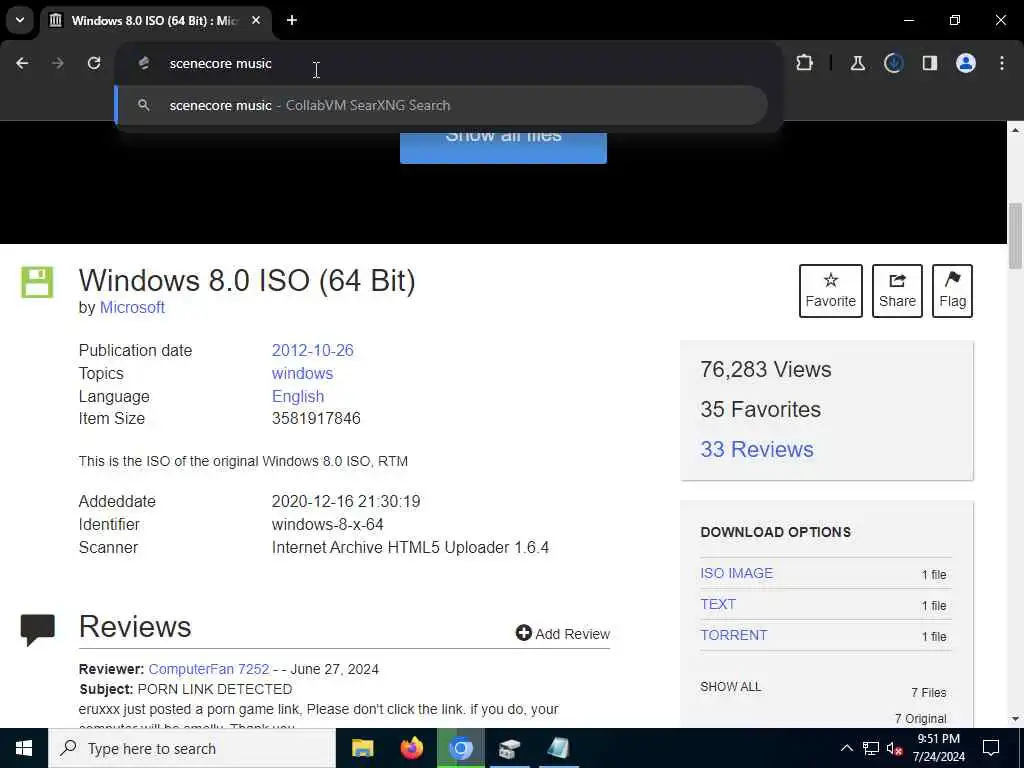Select the '35 Favorites' text

coord(760,409)
